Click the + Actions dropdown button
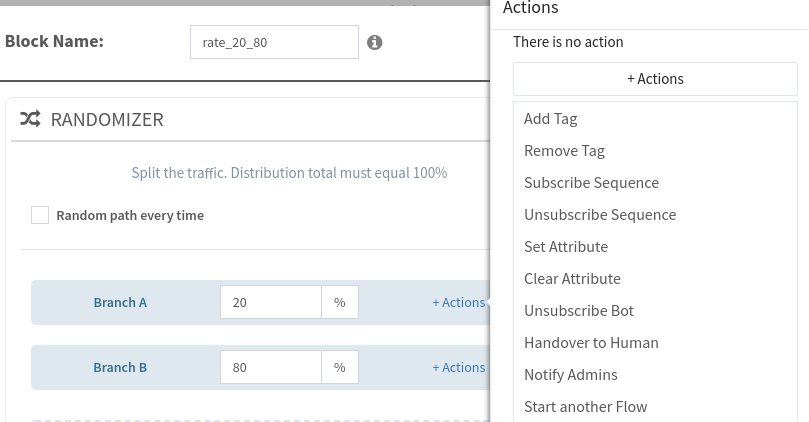 pos(655,79)
